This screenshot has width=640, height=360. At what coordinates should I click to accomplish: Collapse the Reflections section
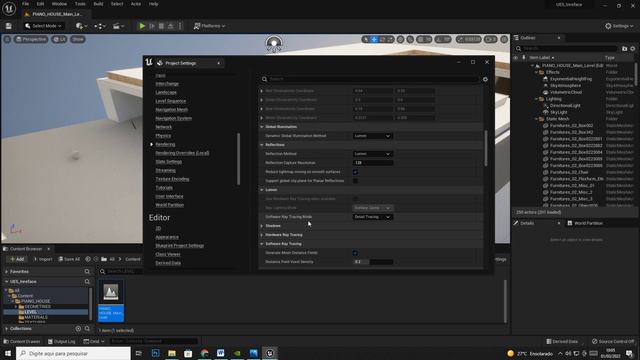(x=262, y=145)
